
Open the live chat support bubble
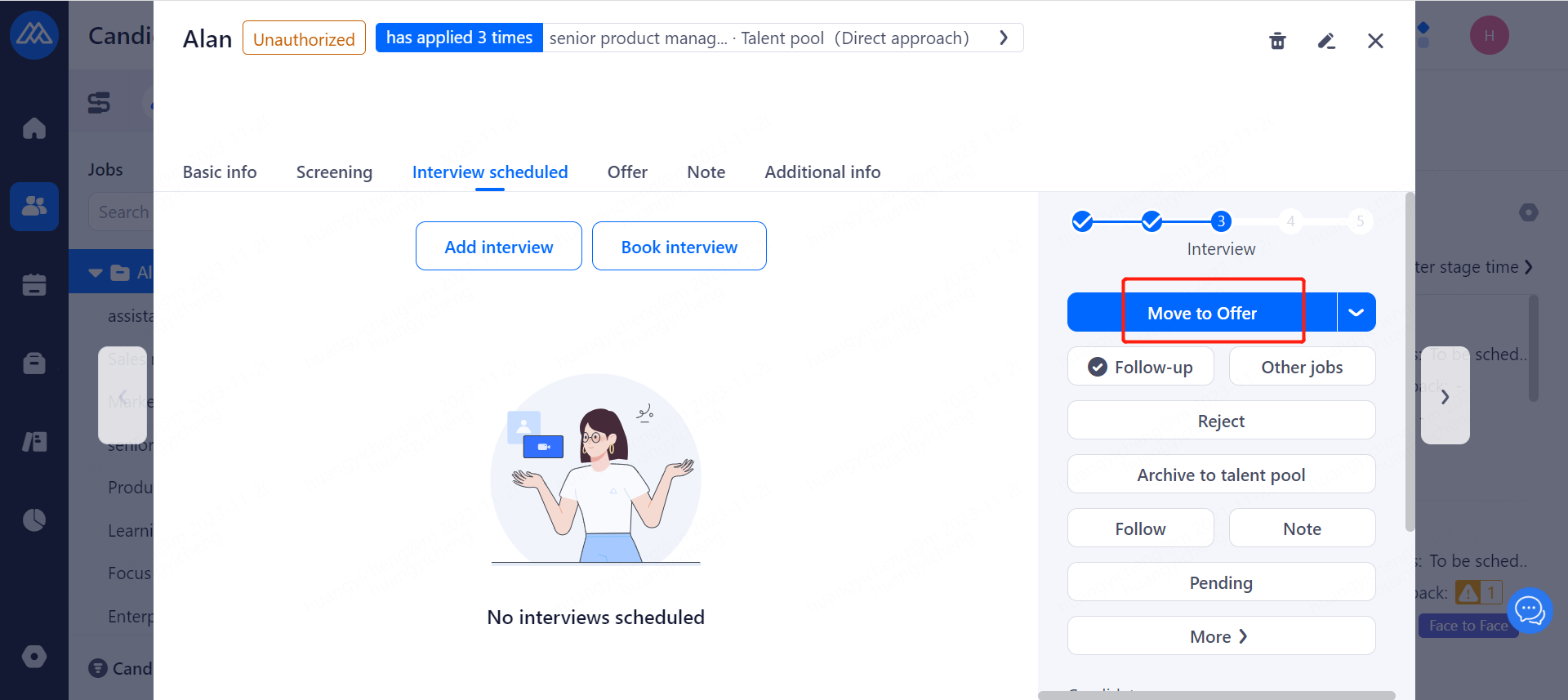click(x=1530, y=610)
